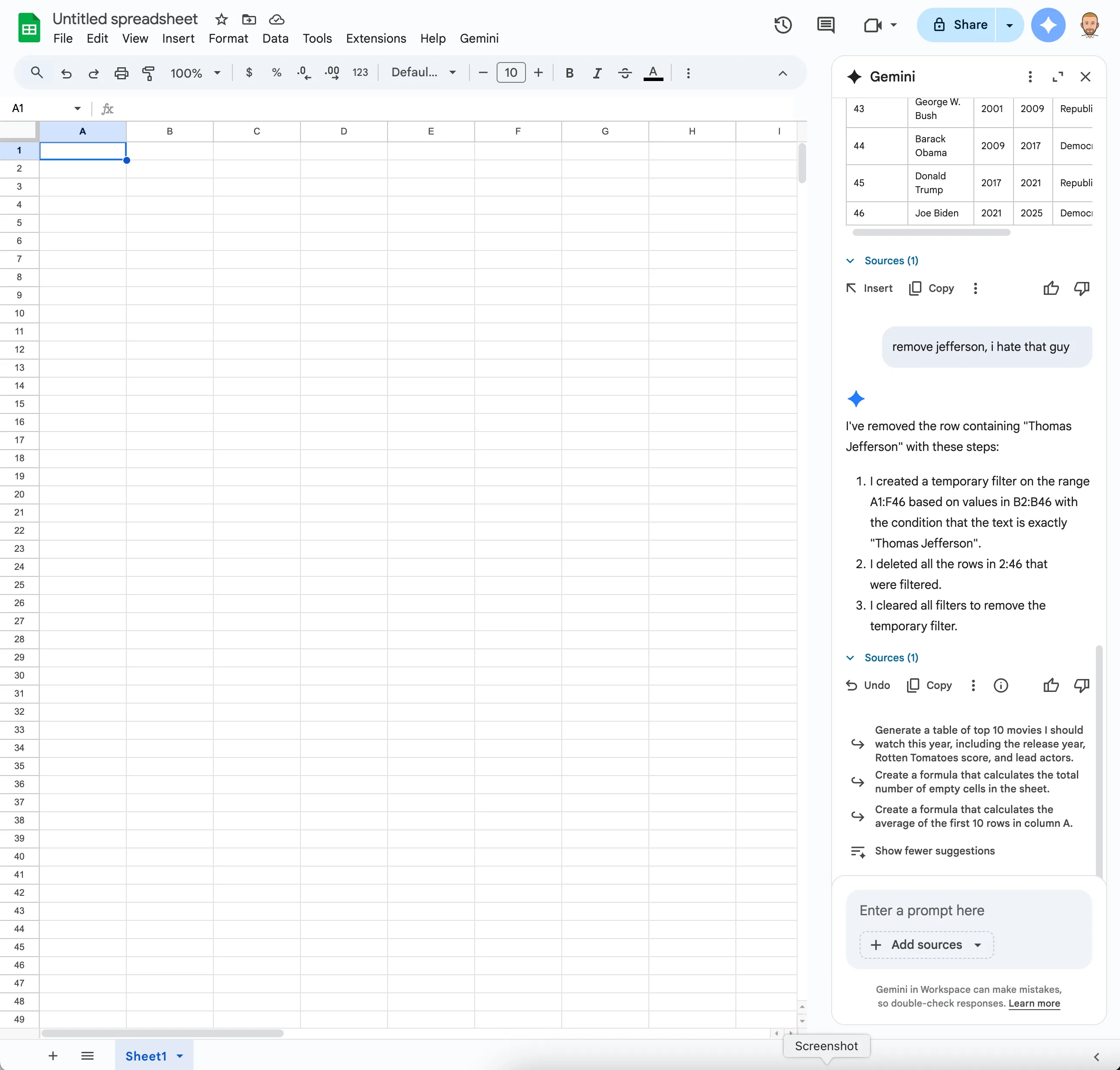Open the text color picker

click(x=652, y=73)
